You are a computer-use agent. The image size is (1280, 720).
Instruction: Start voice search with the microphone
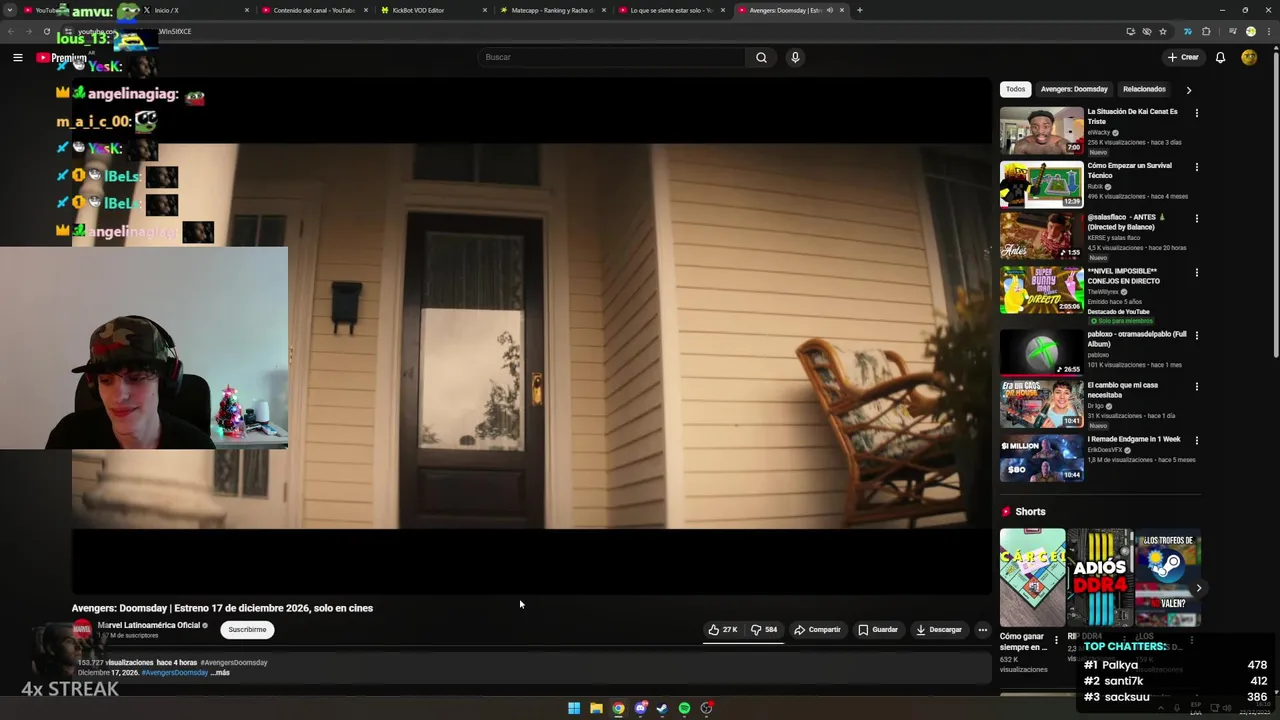795,57
